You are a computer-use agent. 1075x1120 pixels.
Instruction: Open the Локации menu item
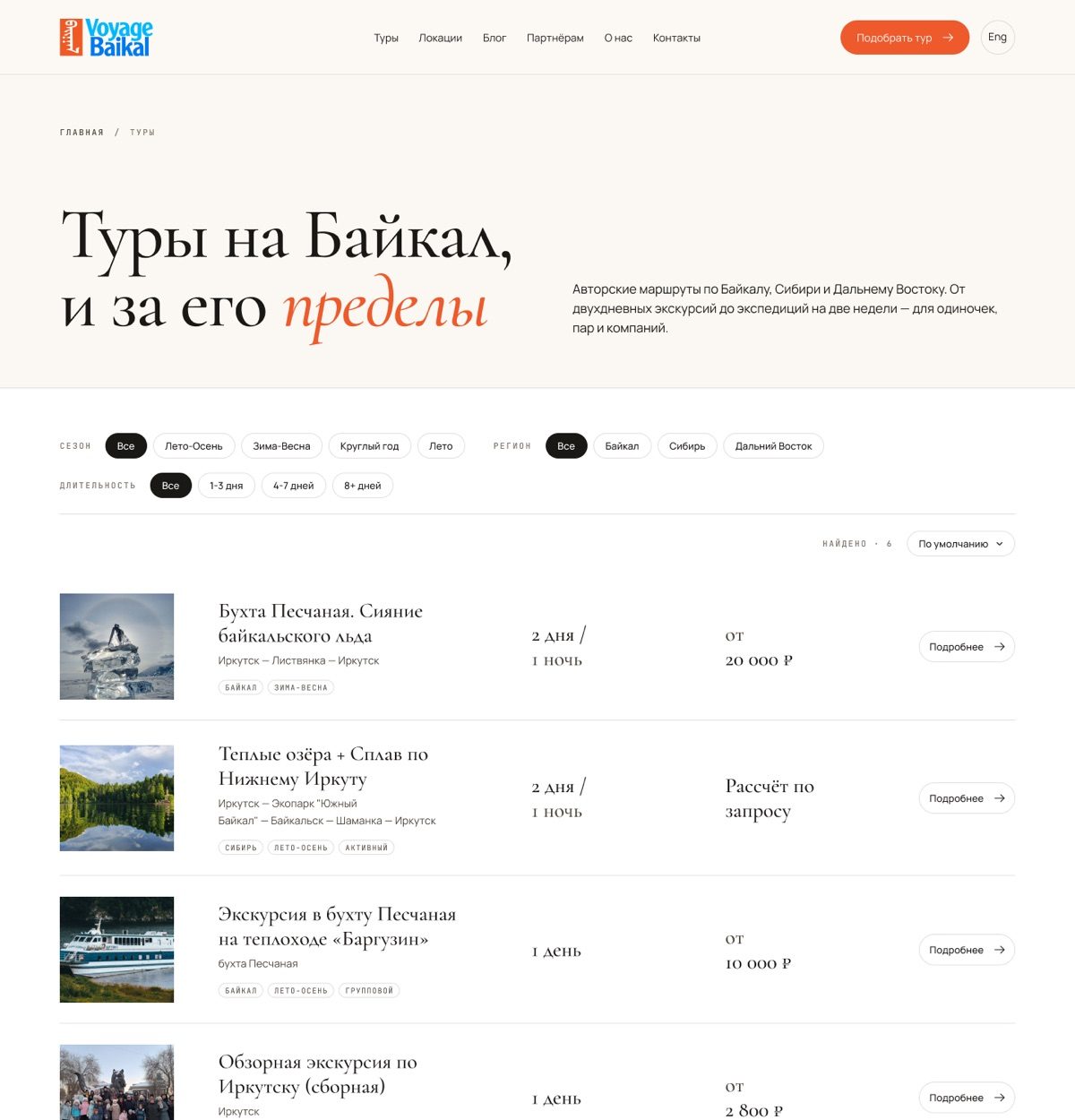[x=441, y=38]
